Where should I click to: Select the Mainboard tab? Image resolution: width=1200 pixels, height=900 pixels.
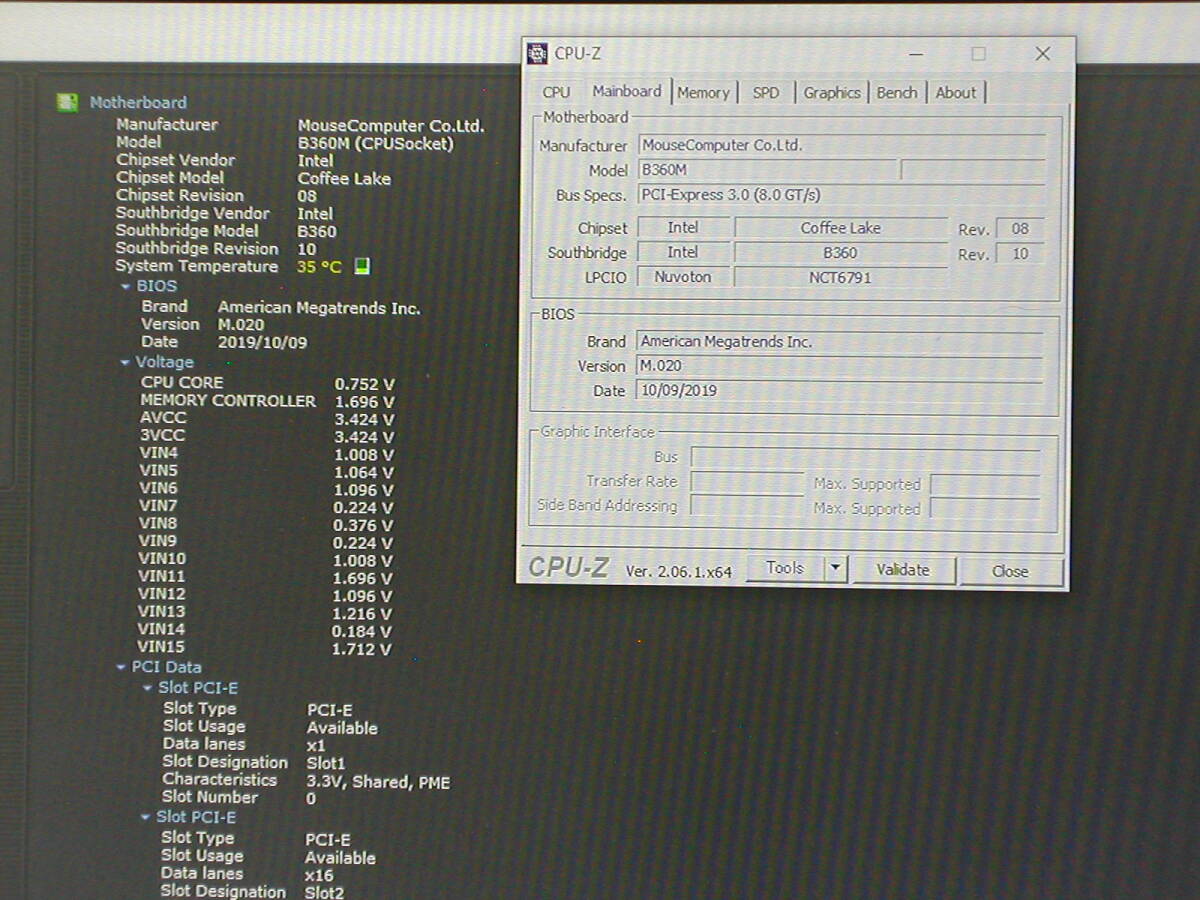(x=627, y=91)
